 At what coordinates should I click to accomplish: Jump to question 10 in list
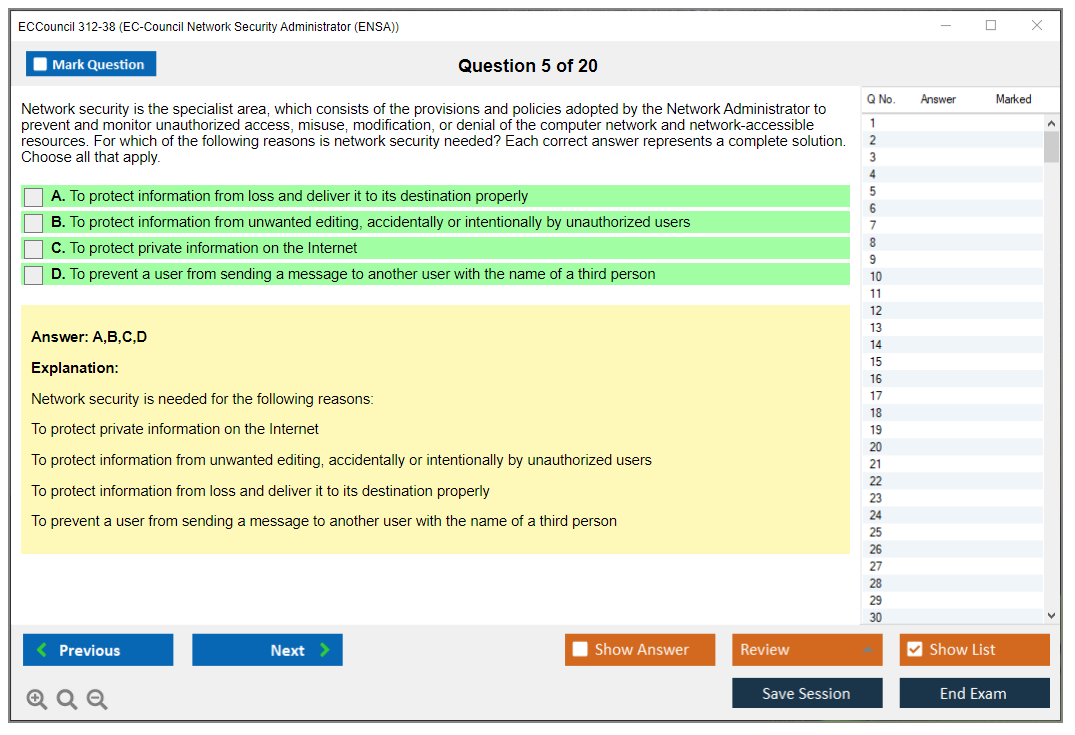[876, 277]
